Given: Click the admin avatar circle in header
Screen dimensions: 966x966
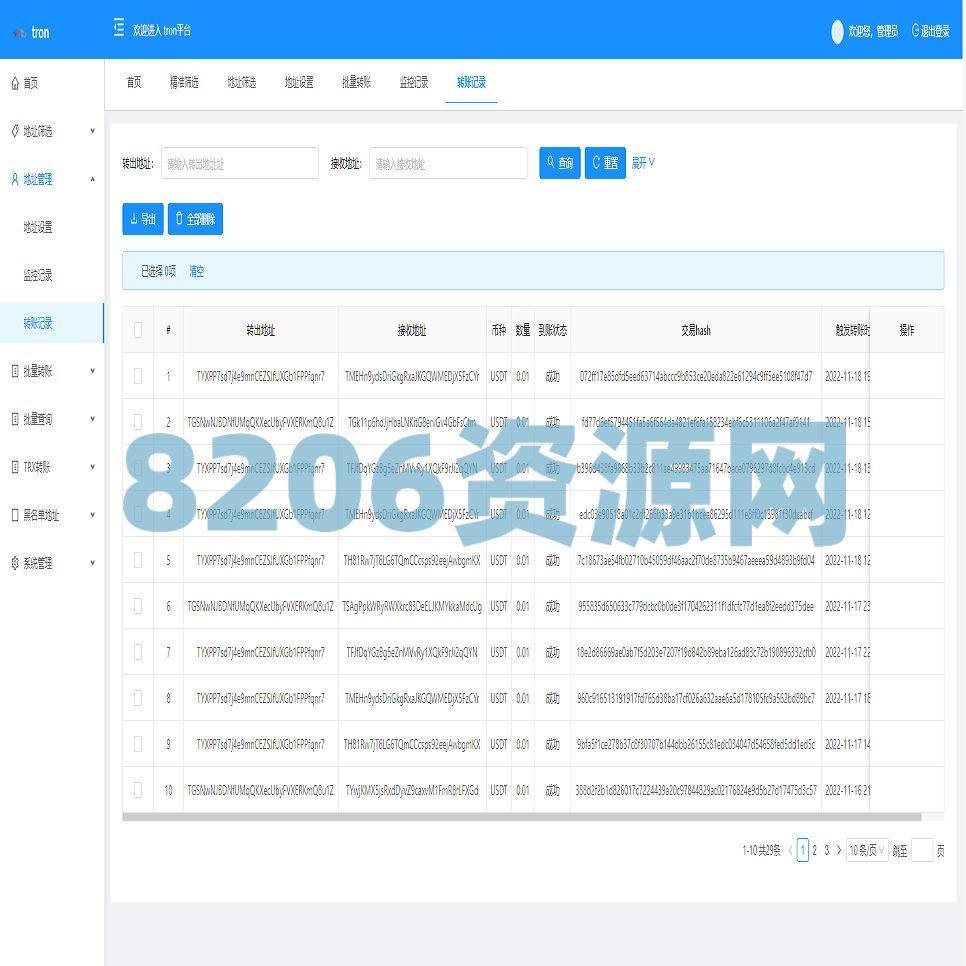Looking at the screenshot, I should 836,31.
